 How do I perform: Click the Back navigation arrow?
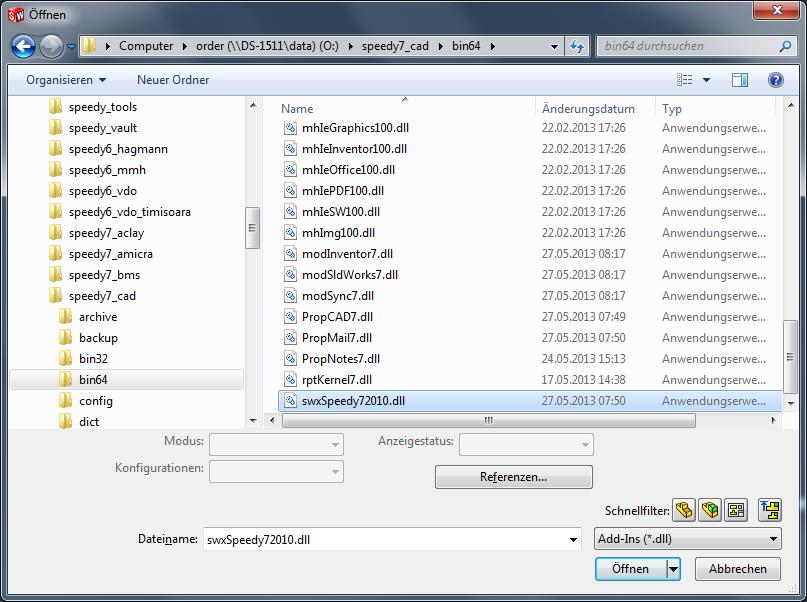point(24,46)
